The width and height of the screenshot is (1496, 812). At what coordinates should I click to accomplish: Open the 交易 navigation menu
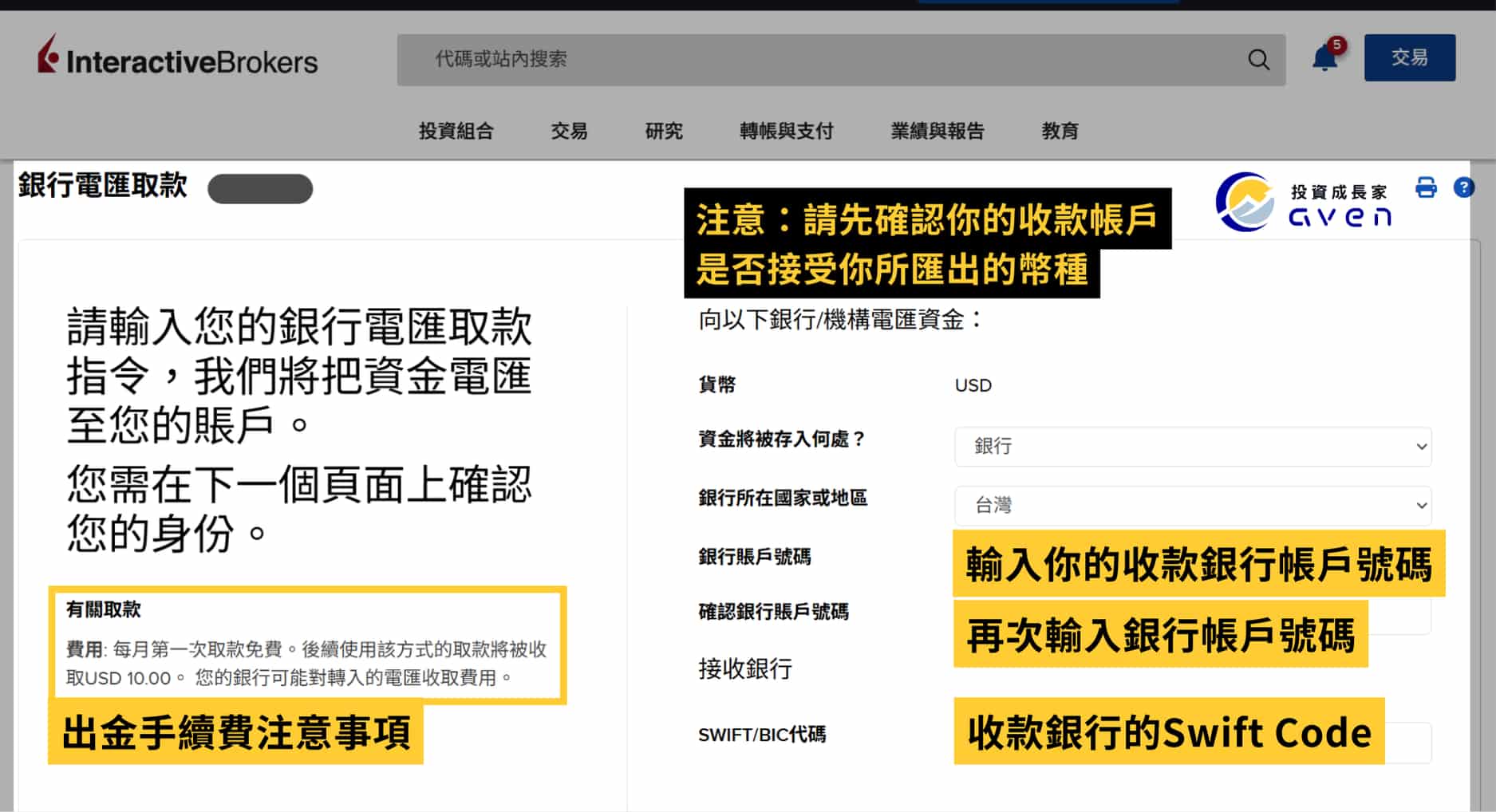(x=569, y=131)
